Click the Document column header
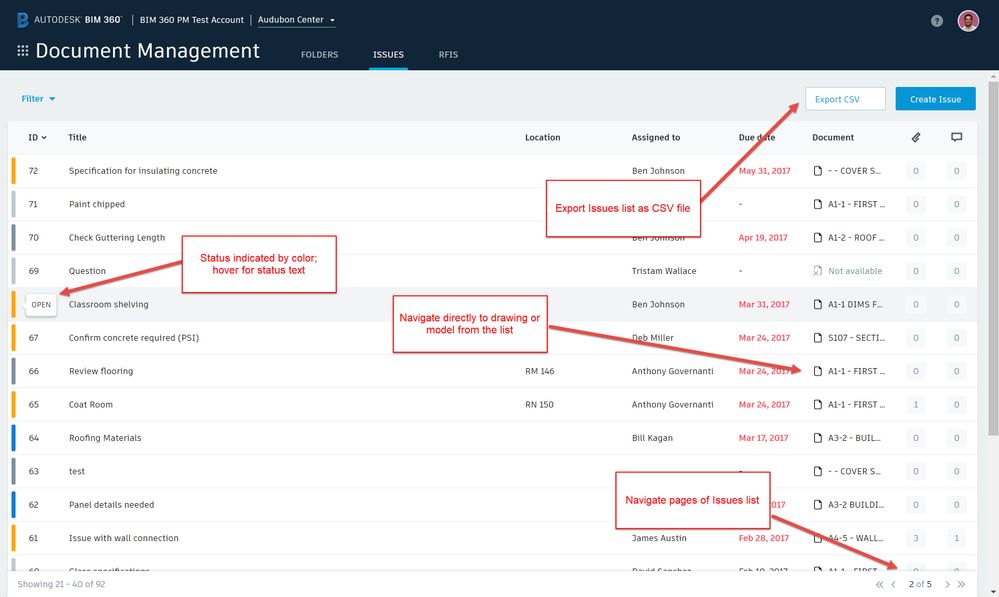 click(x=833, y=137)
